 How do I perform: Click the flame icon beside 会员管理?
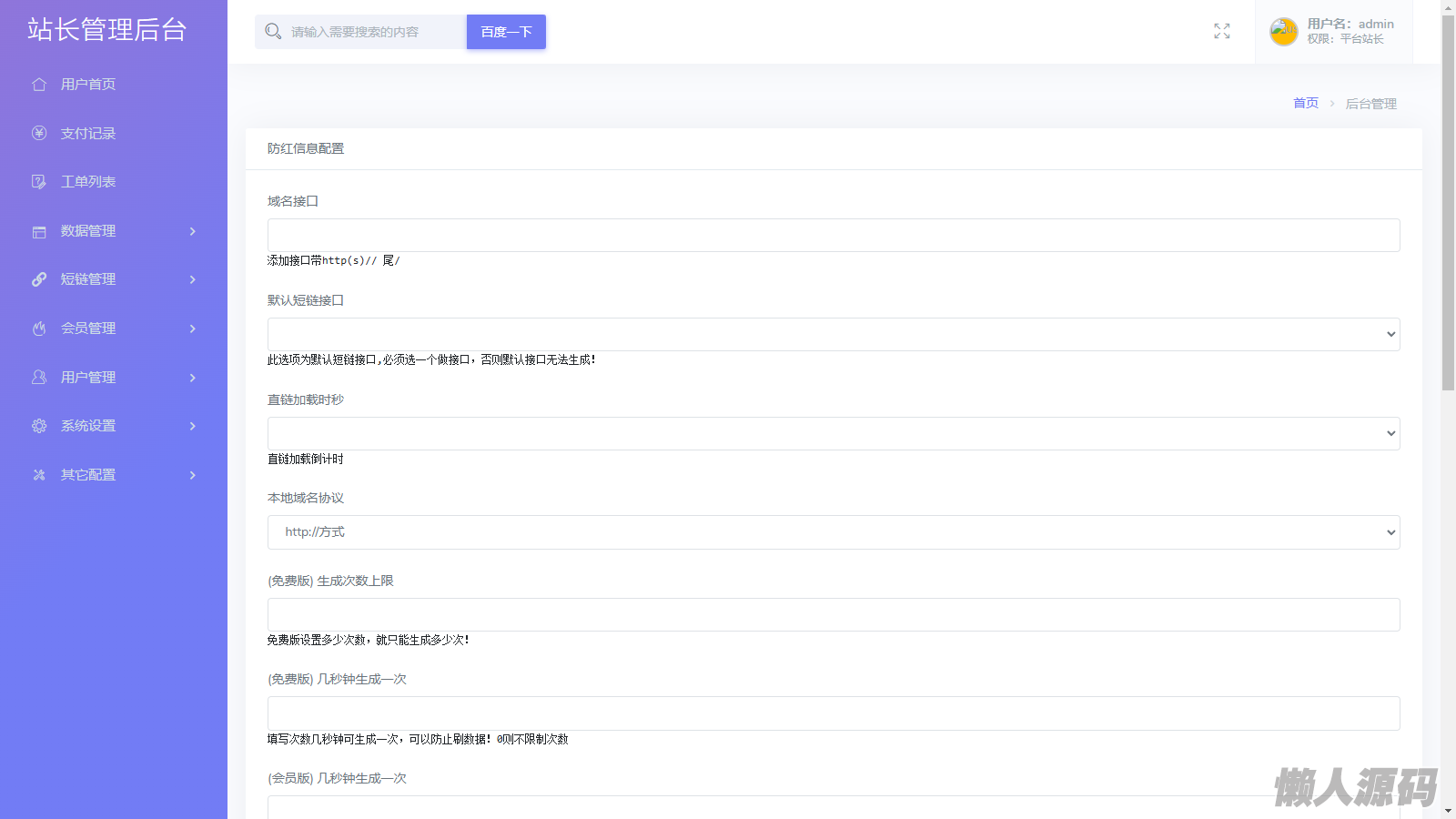[39, 329]
